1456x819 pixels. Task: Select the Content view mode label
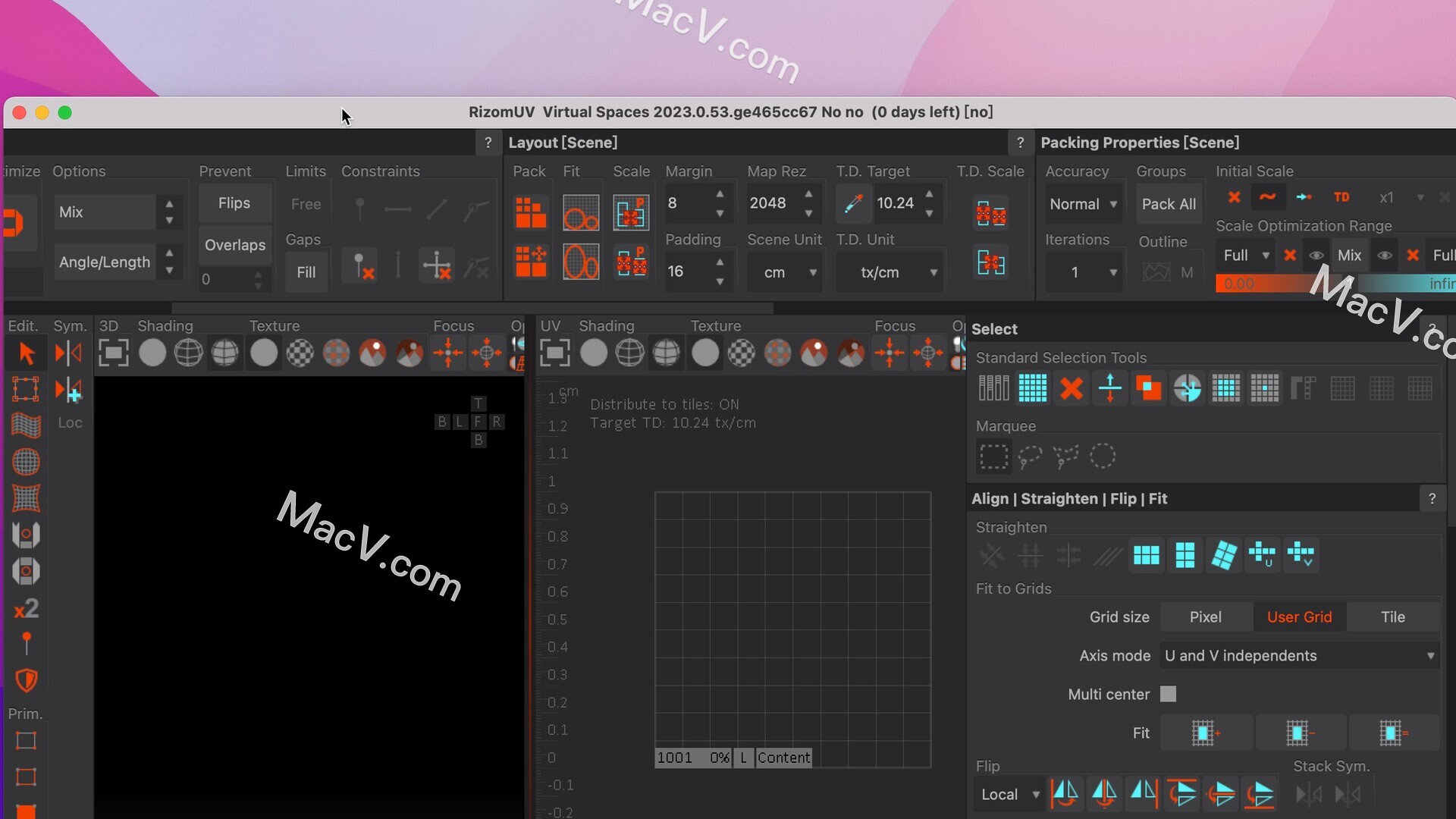[x=783, y=757]
